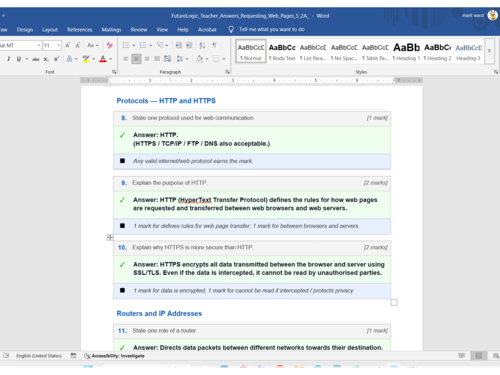This screenshot has width=500, height=375.
Task: Apply the text highlight color
Action: click(x=86, y=59)
